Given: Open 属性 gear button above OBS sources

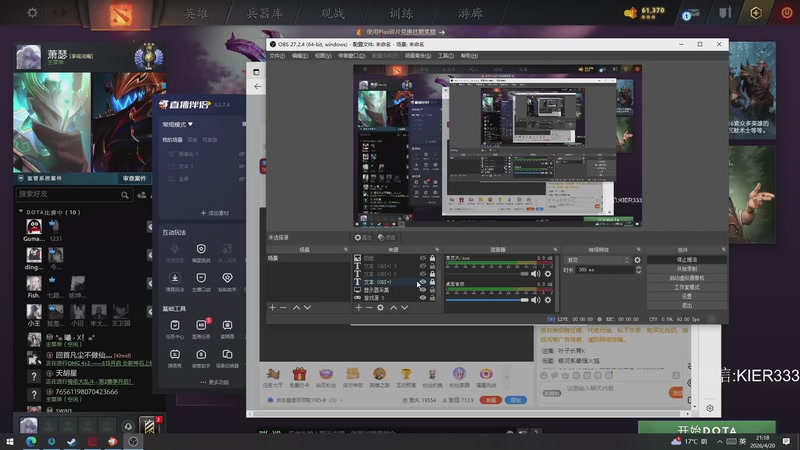Looking at the screenshot, I should tap(363, 237).
